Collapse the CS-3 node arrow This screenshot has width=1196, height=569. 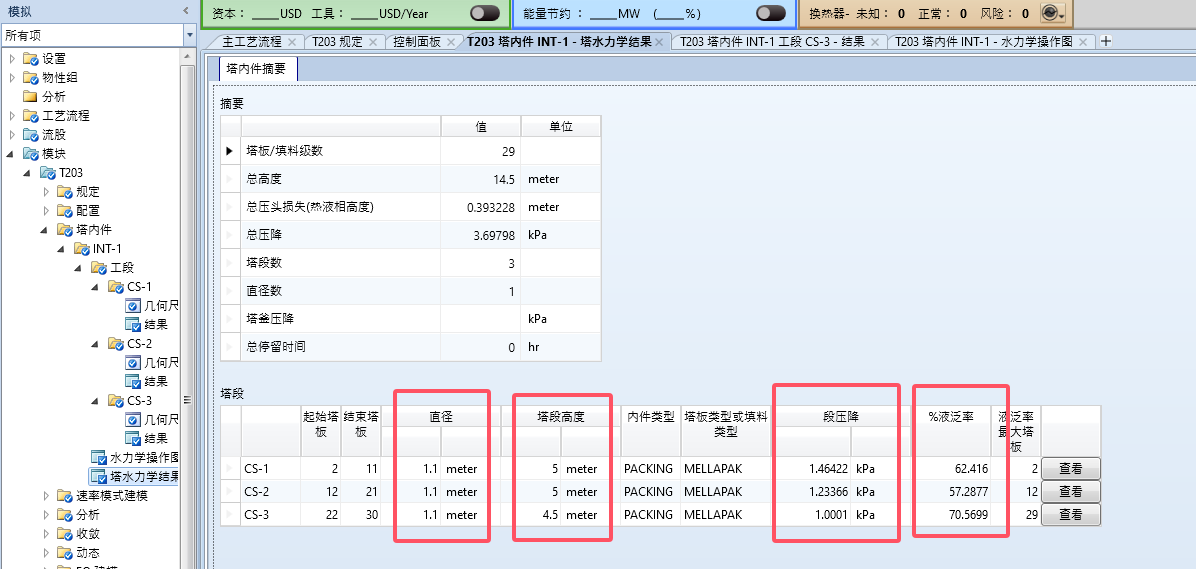point(96,400)
